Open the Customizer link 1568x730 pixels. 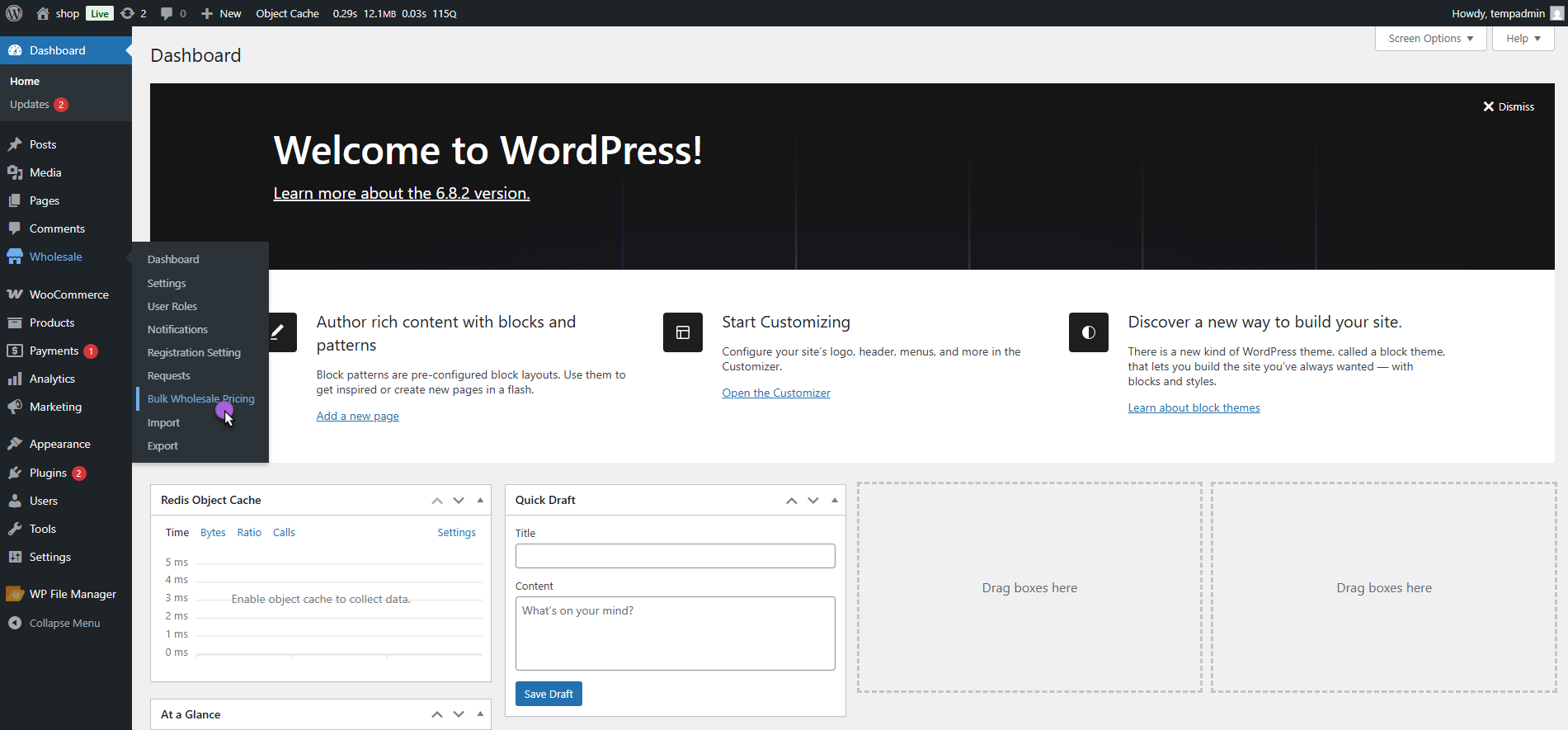click(x=776, y=393)
